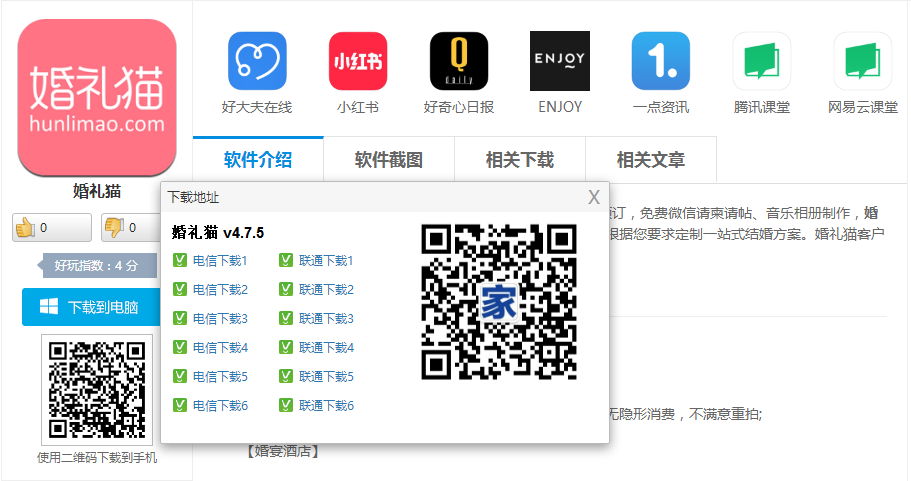
Task: Click the 电信下载1 green check icon
Action: [180, 260]
